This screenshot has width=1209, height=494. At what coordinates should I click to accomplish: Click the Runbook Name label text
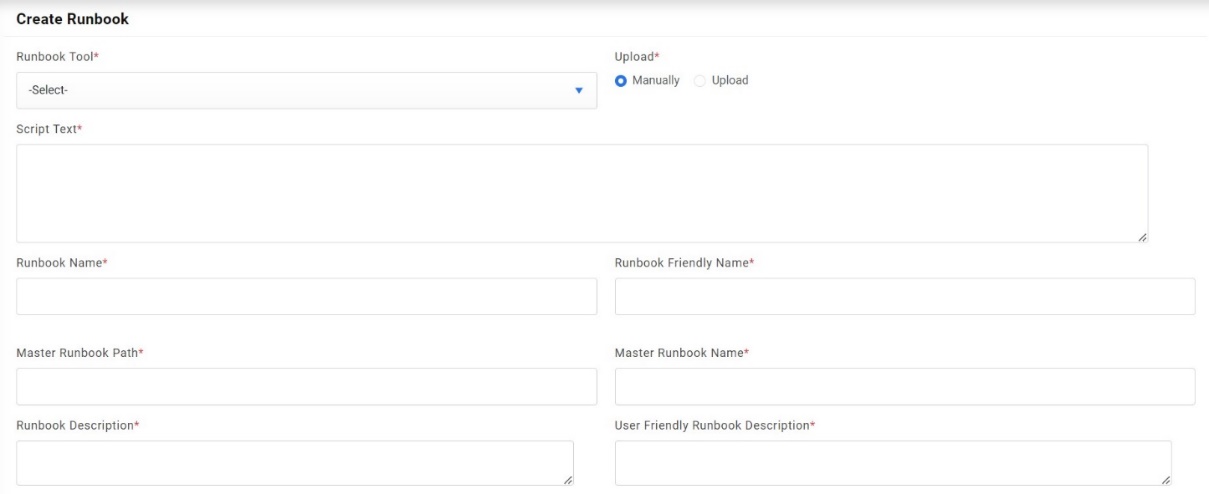click(61, 262)
